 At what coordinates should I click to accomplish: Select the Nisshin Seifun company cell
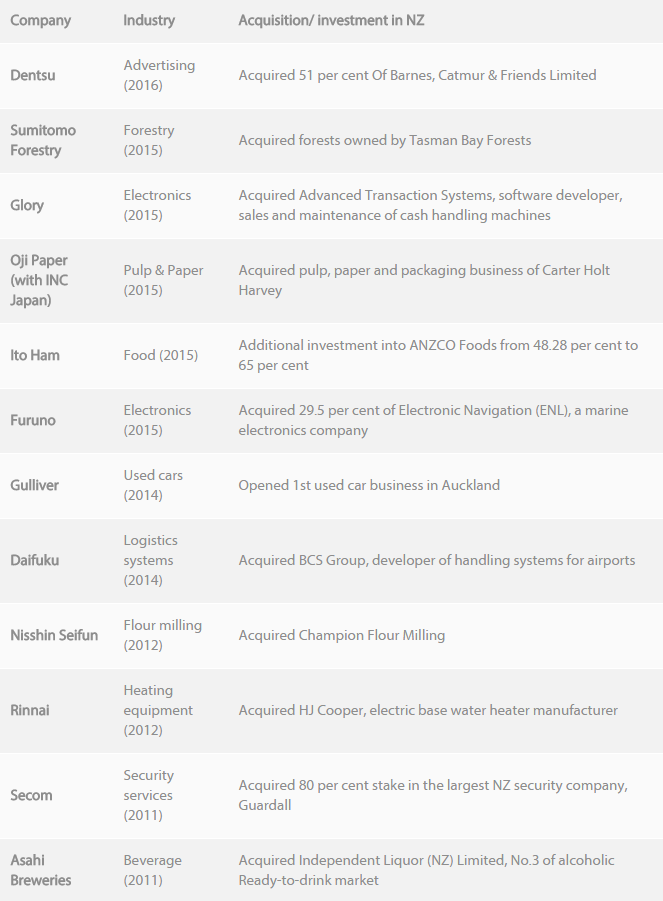click(54, 635)
